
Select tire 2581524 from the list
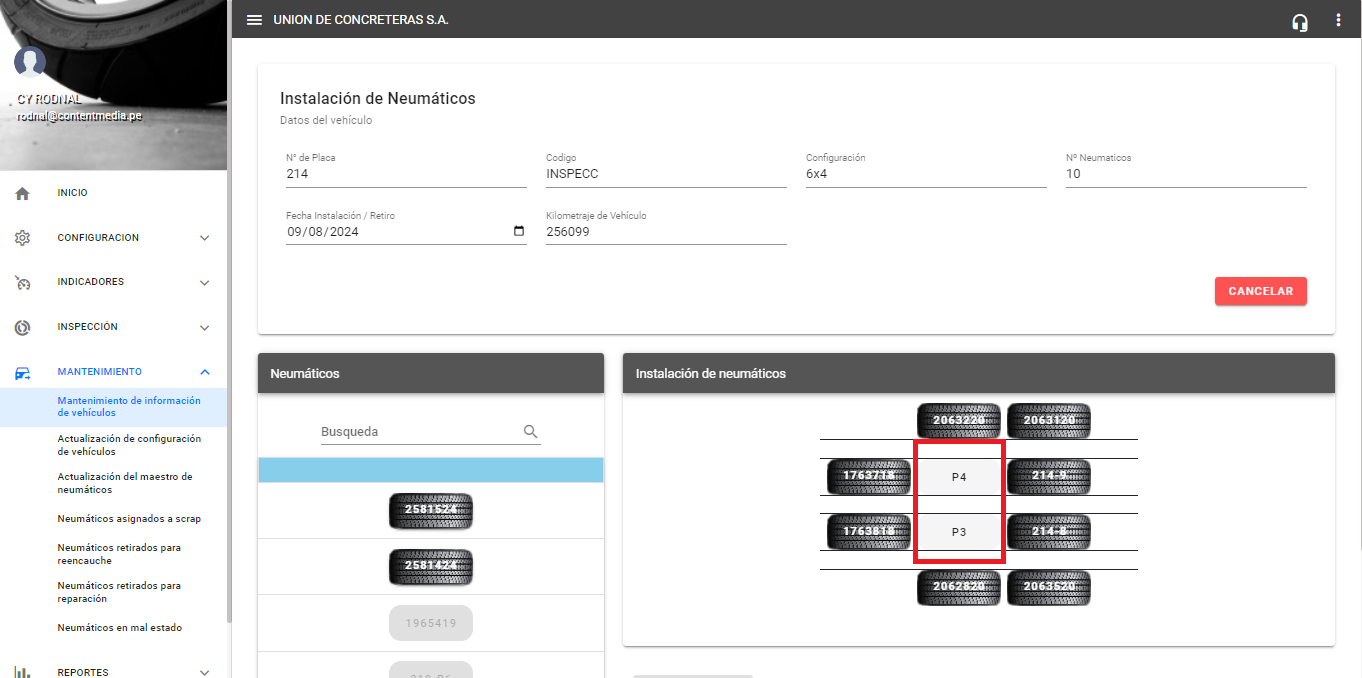(x=430, y=510)
